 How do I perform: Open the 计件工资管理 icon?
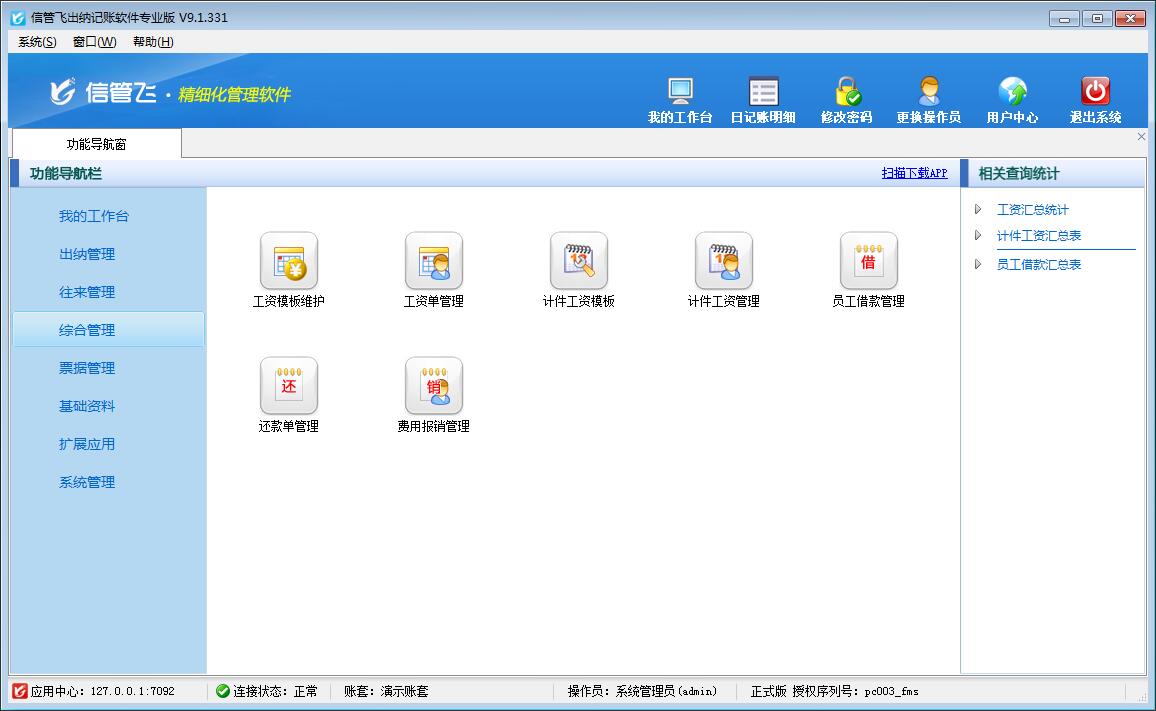(723, 261)
